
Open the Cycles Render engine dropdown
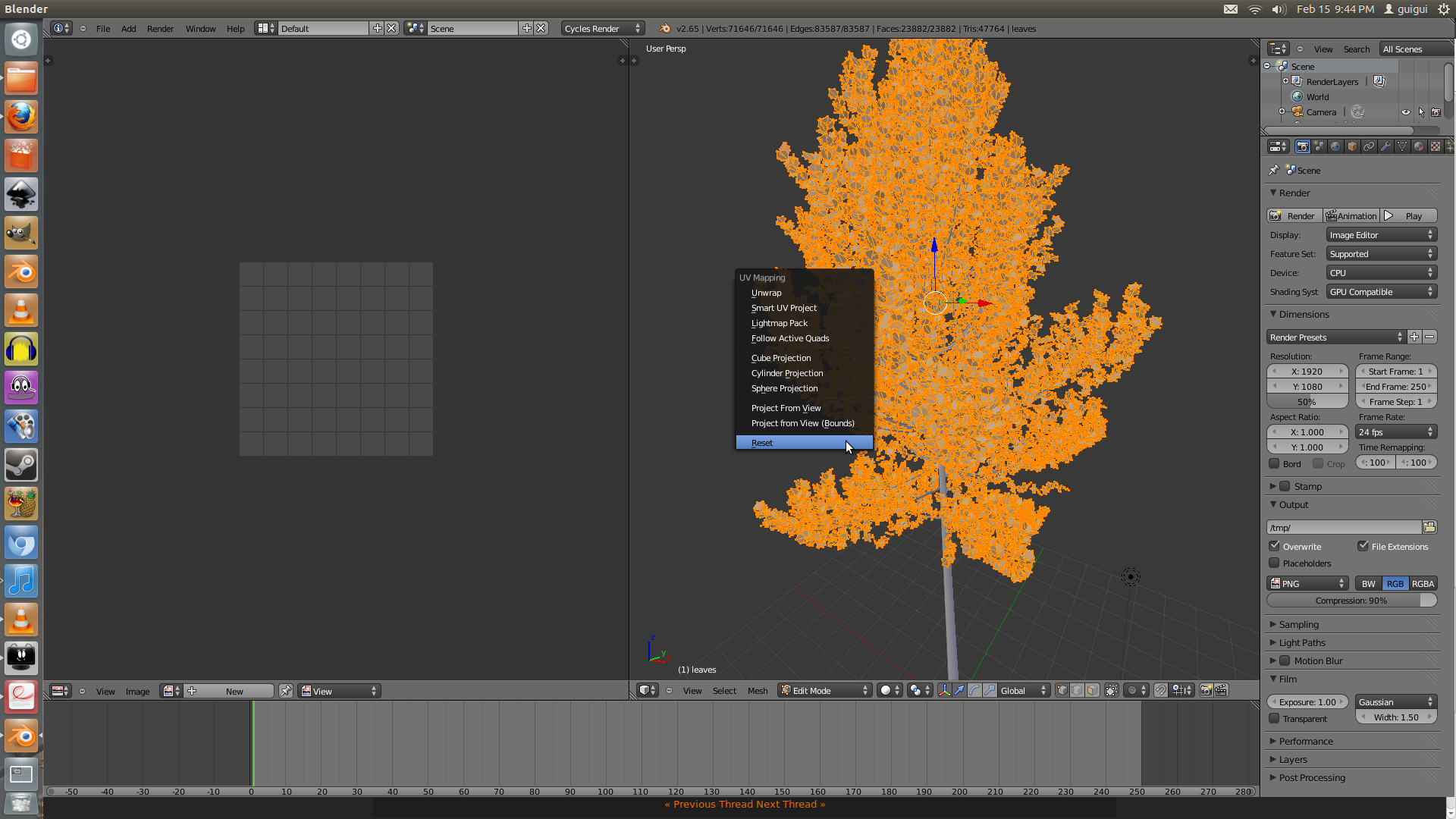pos(603,28)
